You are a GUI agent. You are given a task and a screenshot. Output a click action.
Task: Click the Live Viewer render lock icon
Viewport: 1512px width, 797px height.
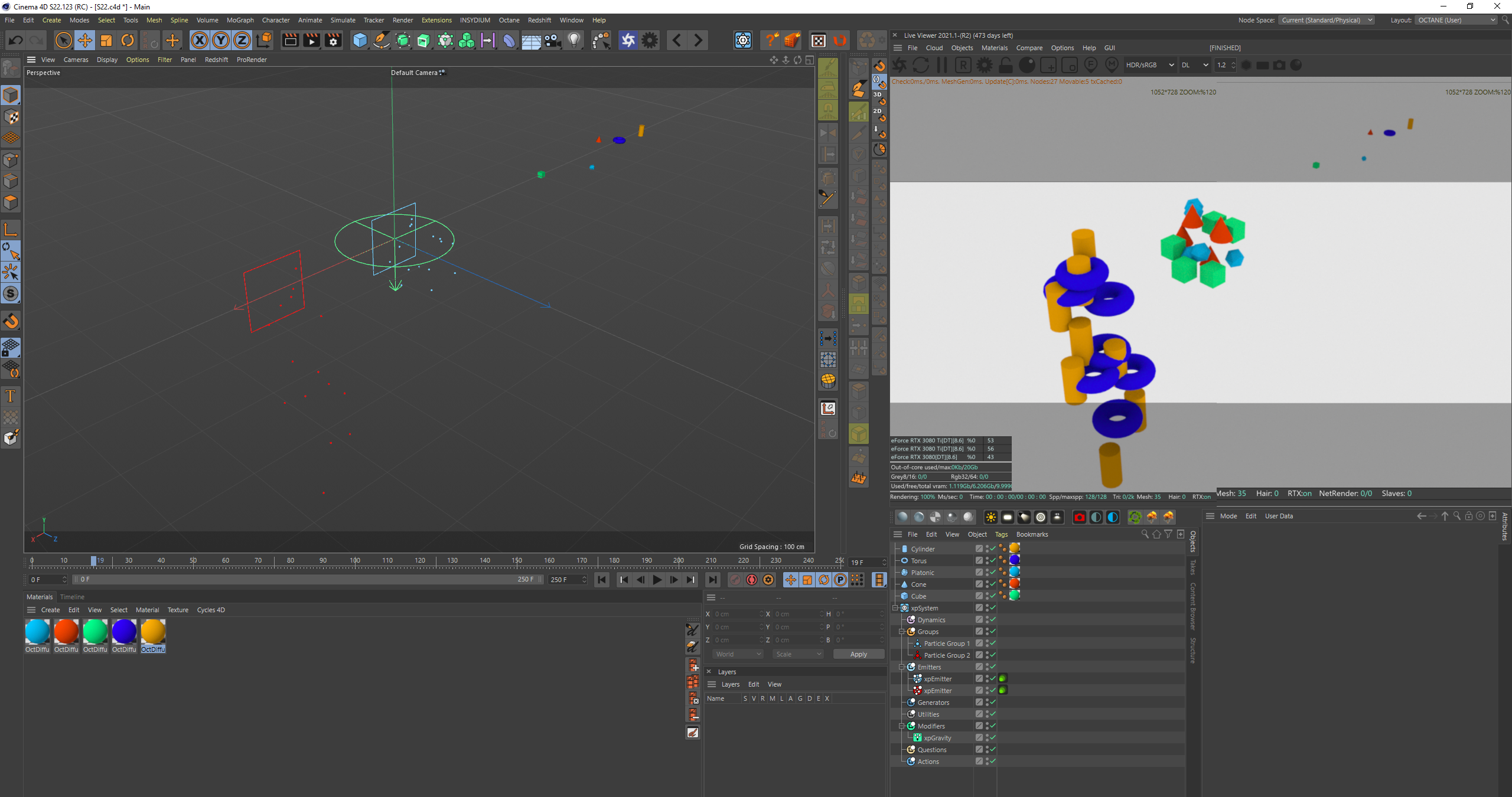click(x=1006, y=66)
